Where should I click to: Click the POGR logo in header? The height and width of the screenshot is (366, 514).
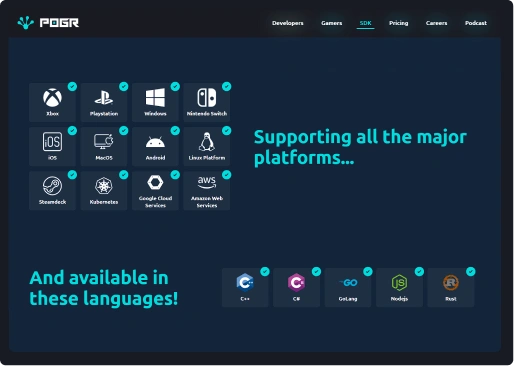click(x=48, y=23)
